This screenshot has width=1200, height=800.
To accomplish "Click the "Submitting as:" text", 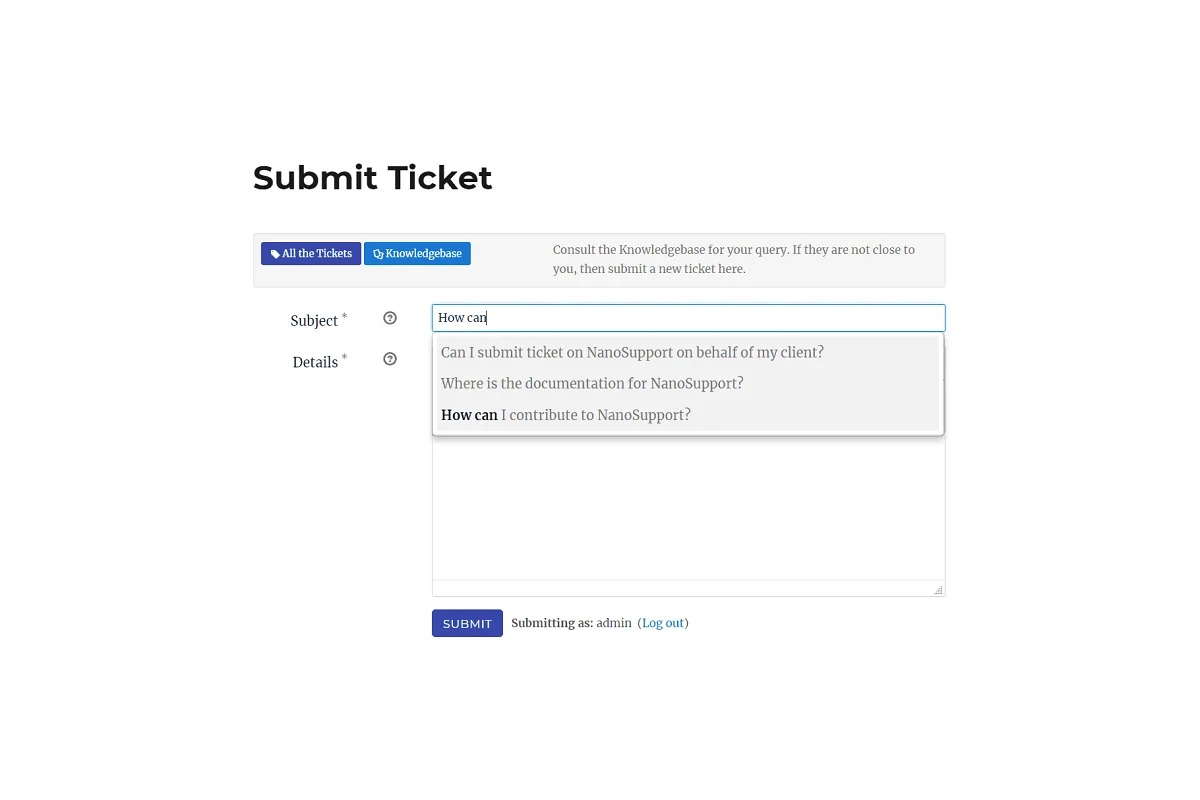I will click(x=552, y=623).
